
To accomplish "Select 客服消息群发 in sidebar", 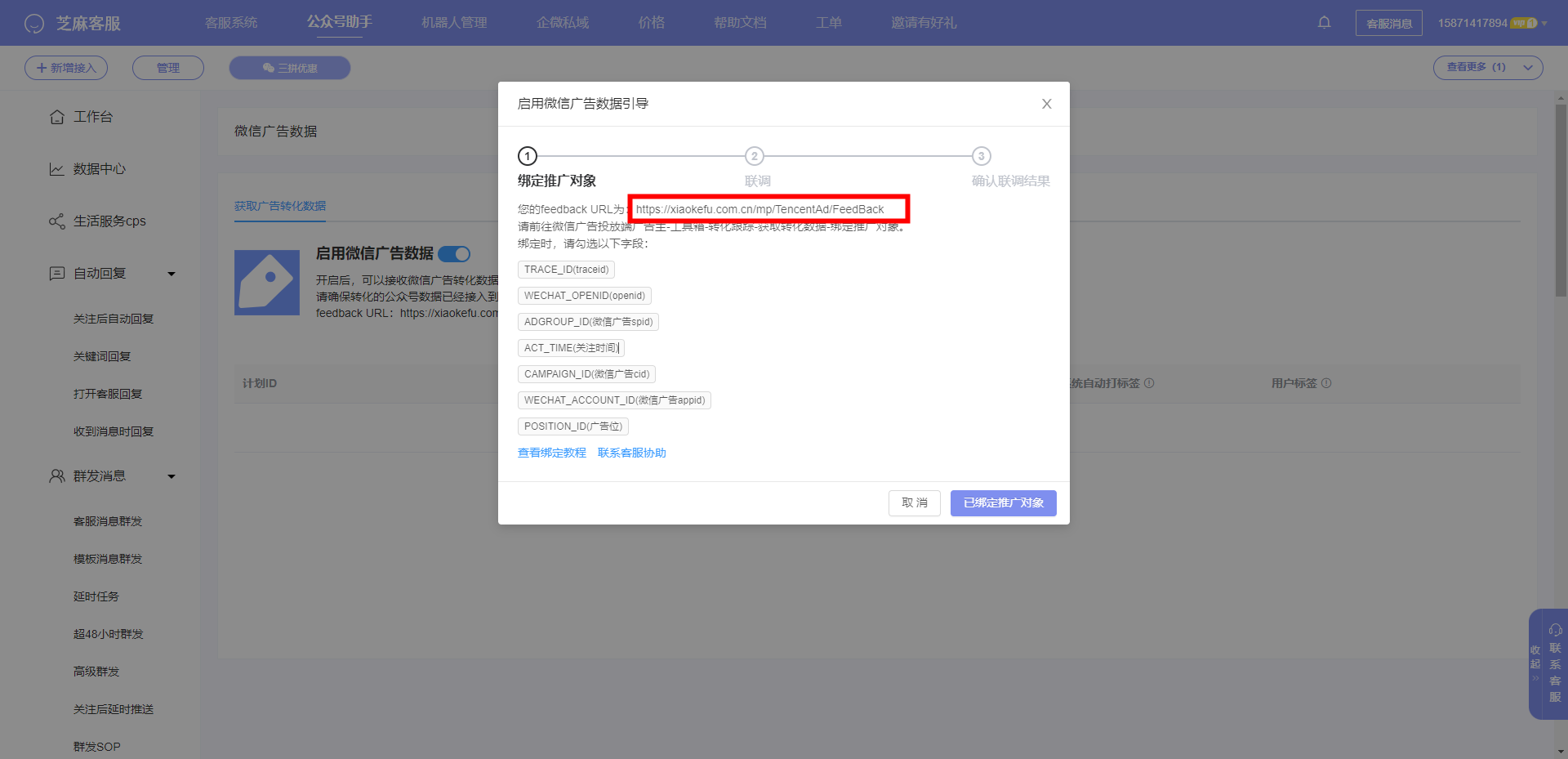I will pyautogui.click(x=108, y=521).
